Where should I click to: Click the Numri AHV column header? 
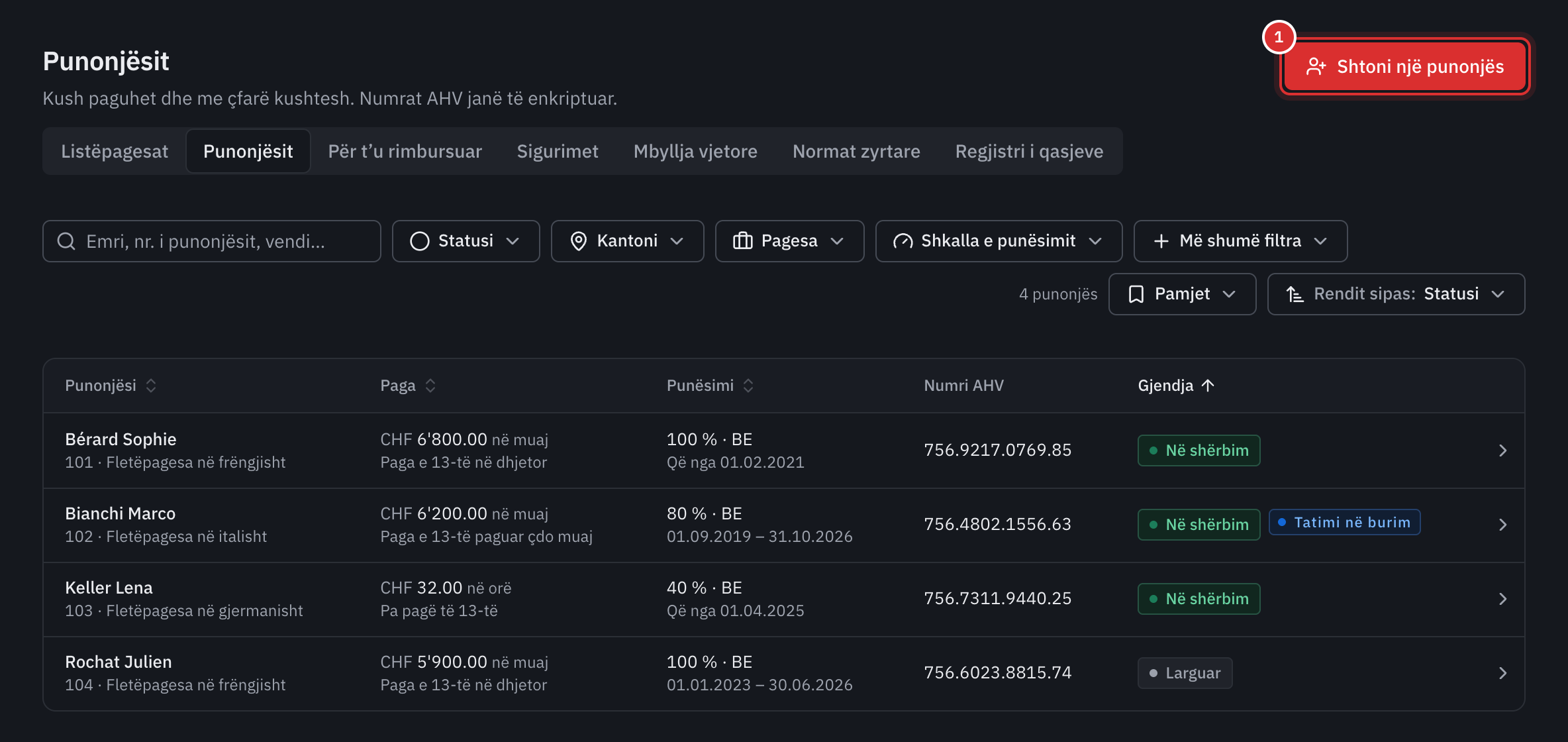[x=963, y=386]
